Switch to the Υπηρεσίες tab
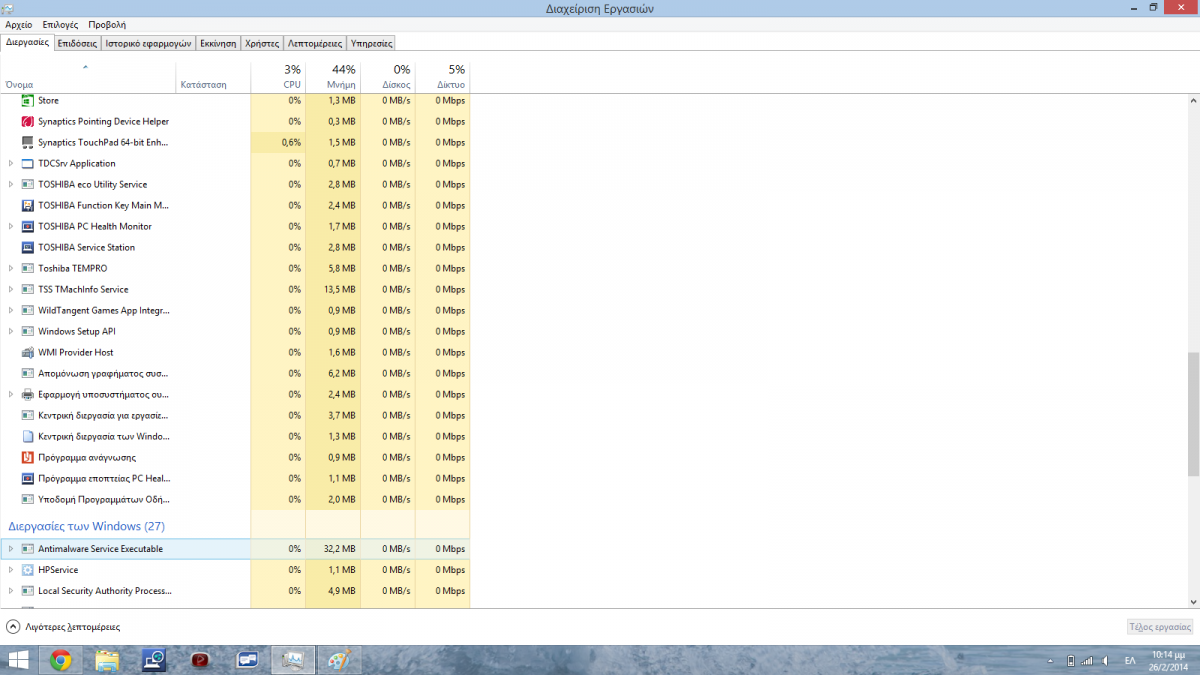The image size is (1200, 675). tap(371, 43)
